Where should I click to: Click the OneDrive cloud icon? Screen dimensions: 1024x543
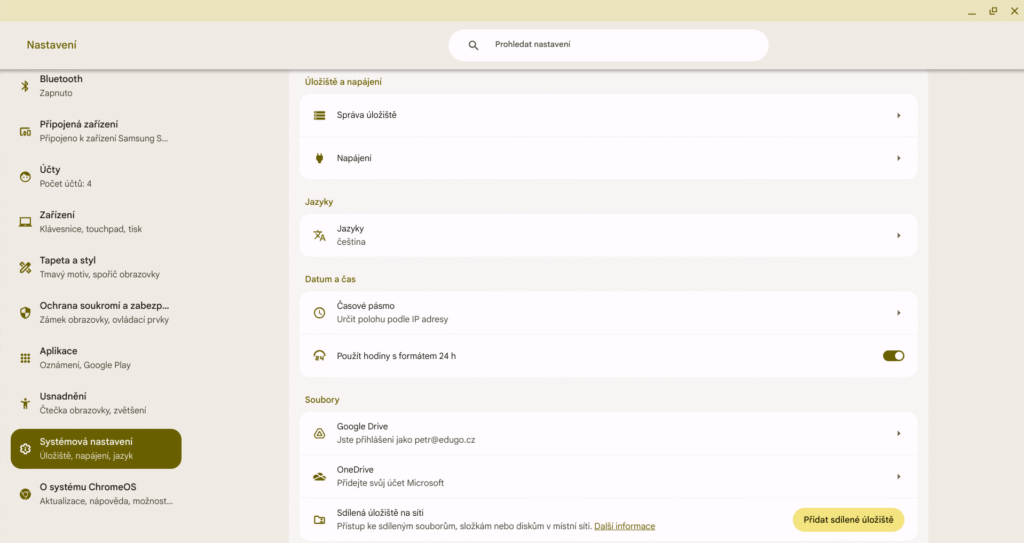click(320, 477)
